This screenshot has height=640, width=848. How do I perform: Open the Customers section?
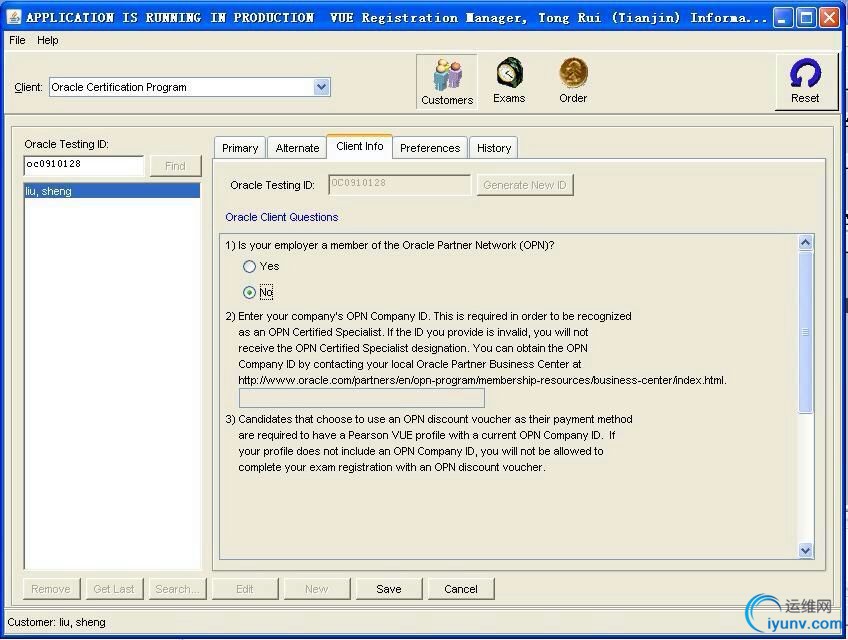(447, 82)
